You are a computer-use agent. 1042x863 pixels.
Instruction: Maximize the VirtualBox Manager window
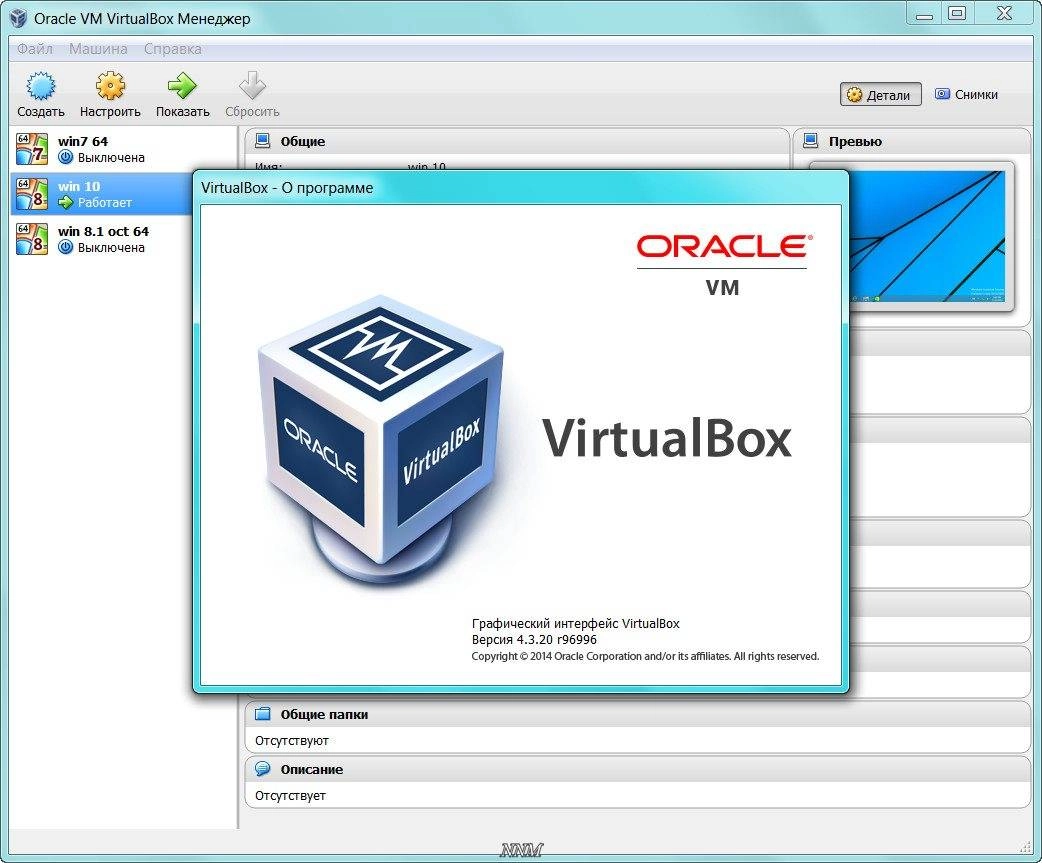point(957,14)
